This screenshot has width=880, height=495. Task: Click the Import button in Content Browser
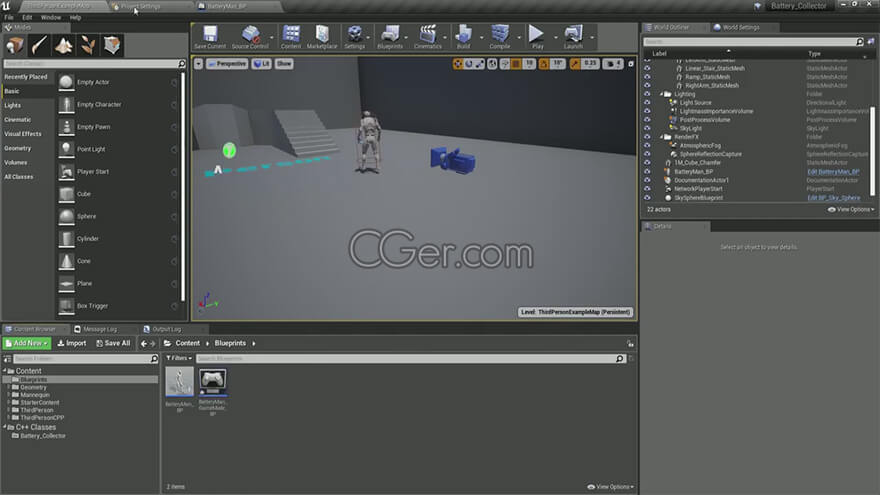tap(72, 343)
